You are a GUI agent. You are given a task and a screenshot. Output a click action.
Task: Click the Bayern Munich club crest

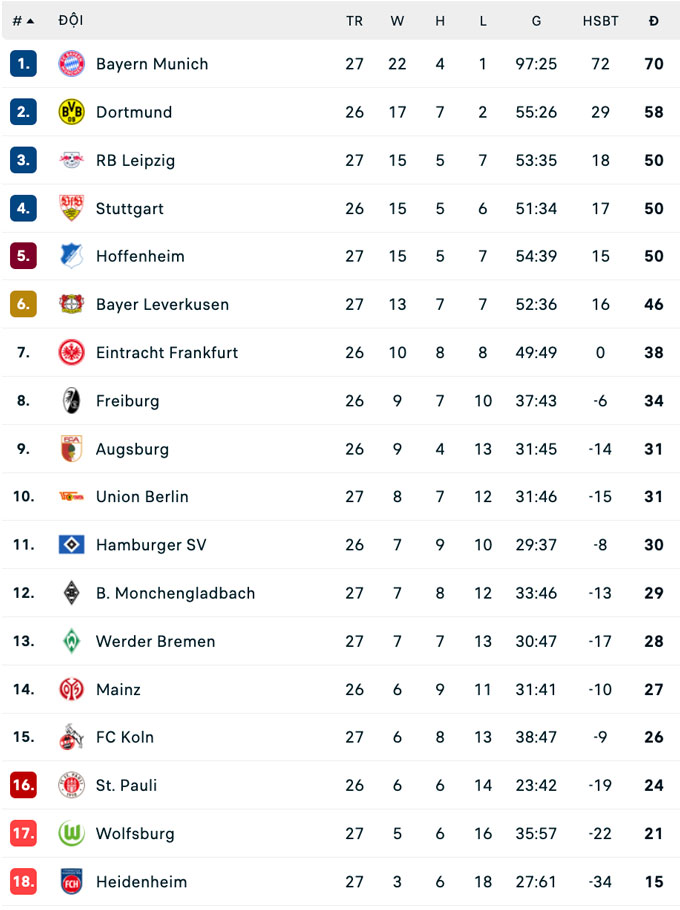(x=70, y=63)
